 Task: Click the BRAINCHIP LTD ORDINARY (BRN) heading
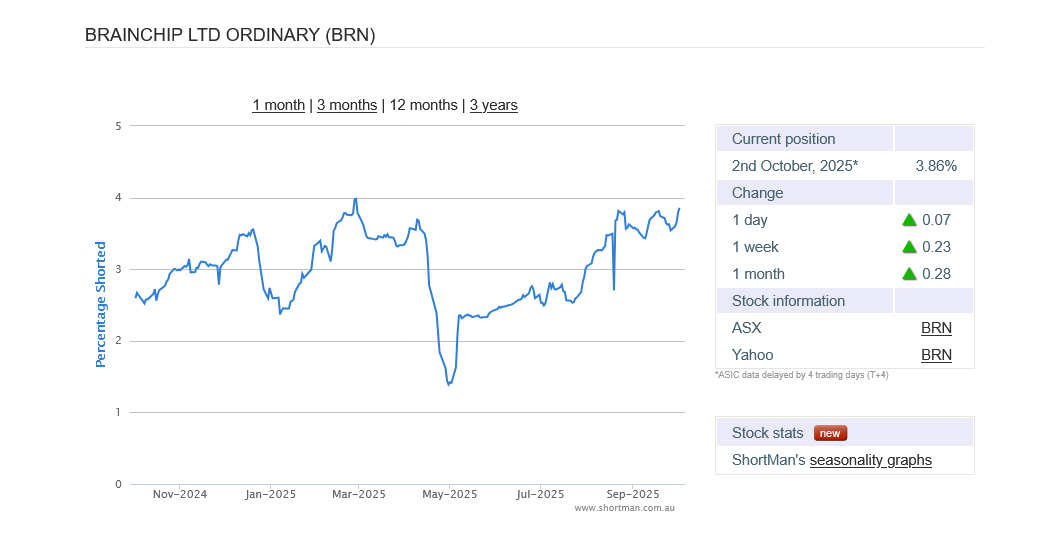(230, 35)
